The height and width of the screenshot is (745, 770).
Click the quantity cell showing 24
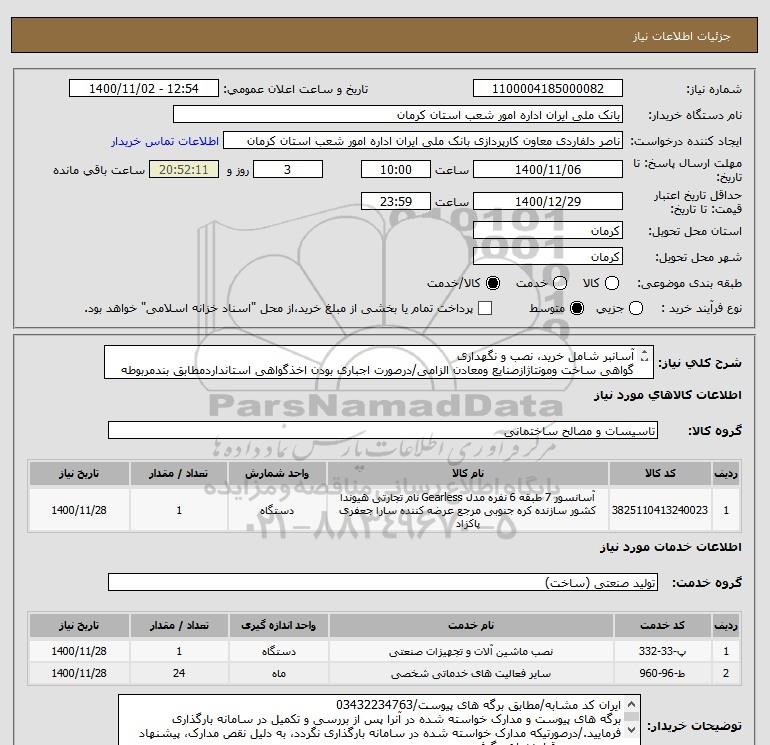coord(179,673)
